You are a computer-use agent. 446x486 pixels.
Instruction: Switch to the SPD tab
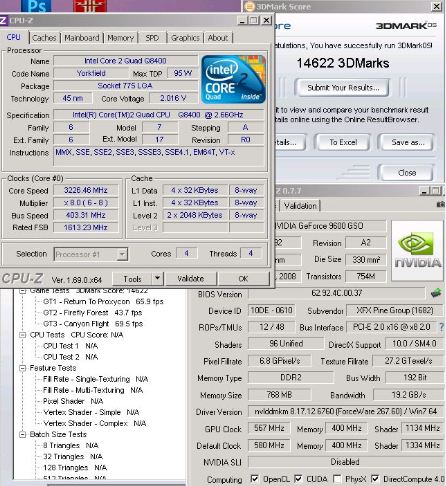pyautogui.click(x=152, y=38)
